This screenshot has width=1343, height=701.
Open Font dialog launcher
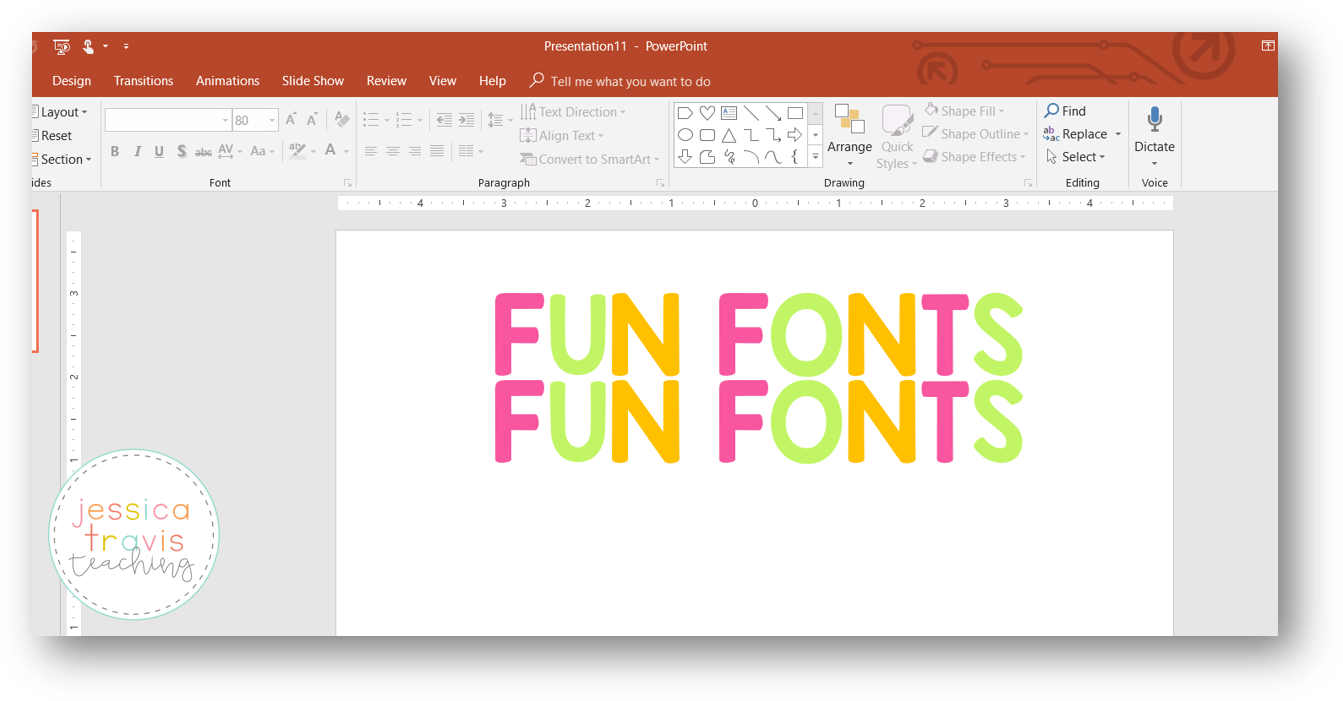click(348, 184)
